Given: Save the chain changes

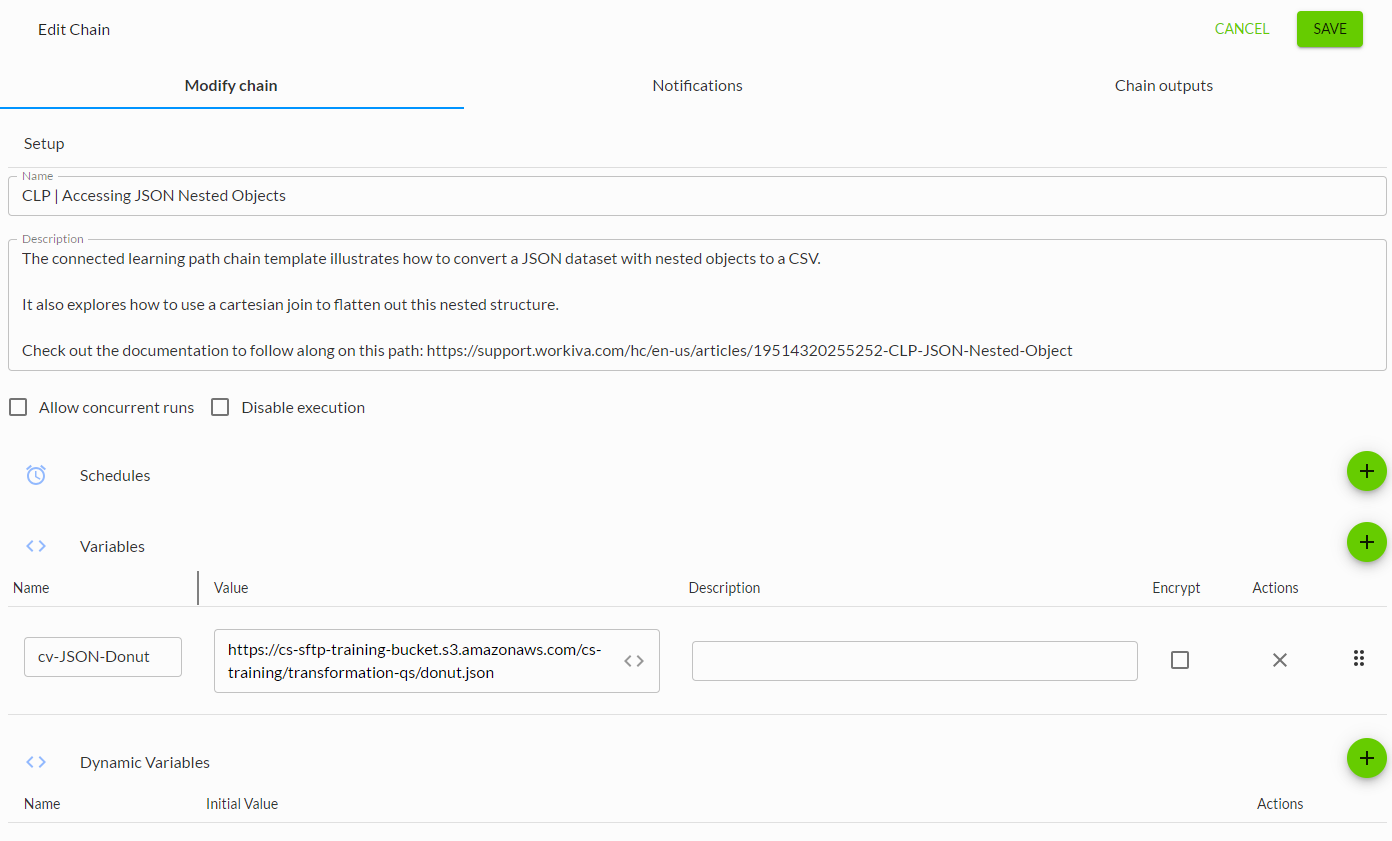Looking at the screenshot, I should pyautogui.click(x=1329, y=29).
